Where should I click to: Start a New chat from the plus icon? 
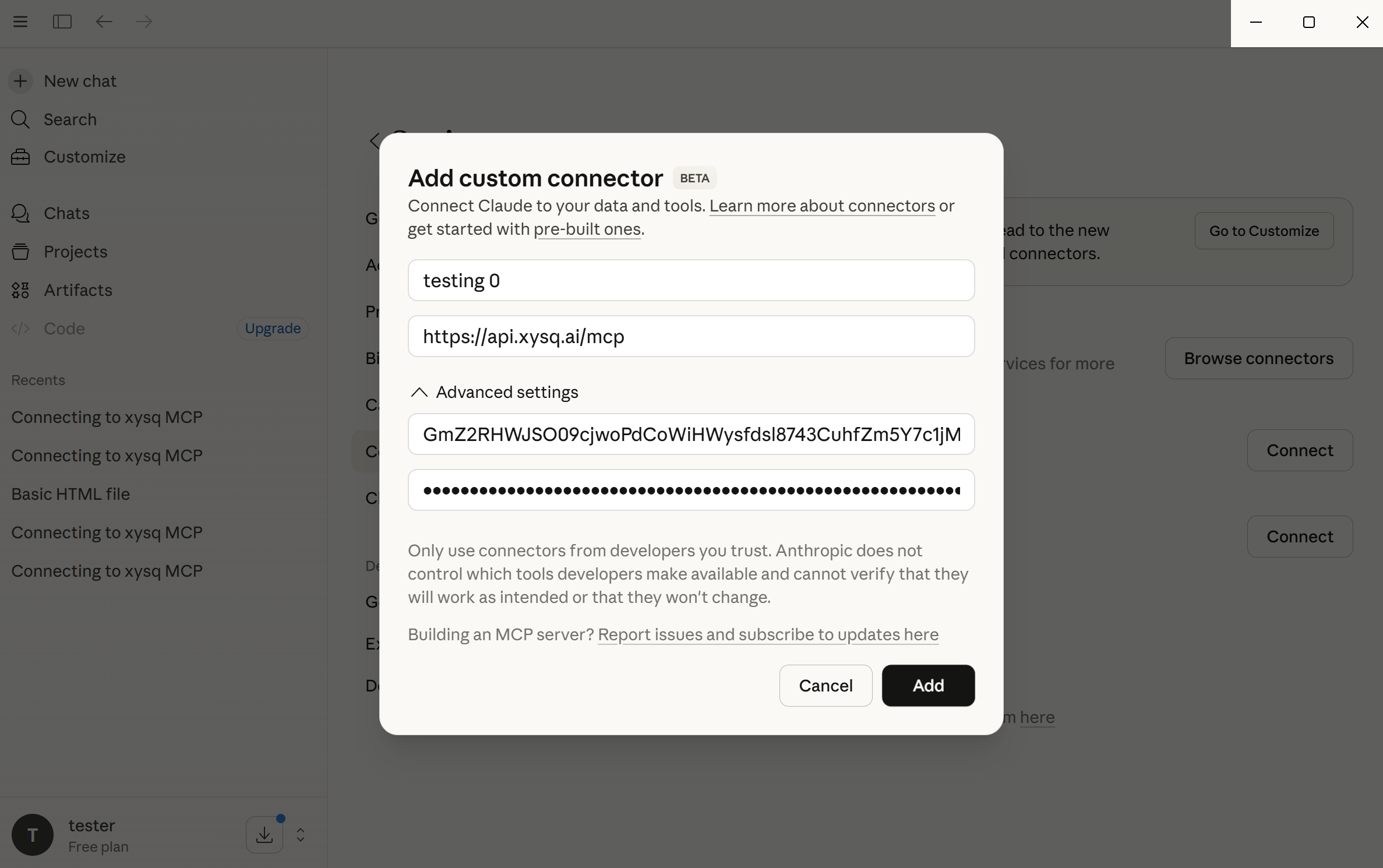point(20,81)
